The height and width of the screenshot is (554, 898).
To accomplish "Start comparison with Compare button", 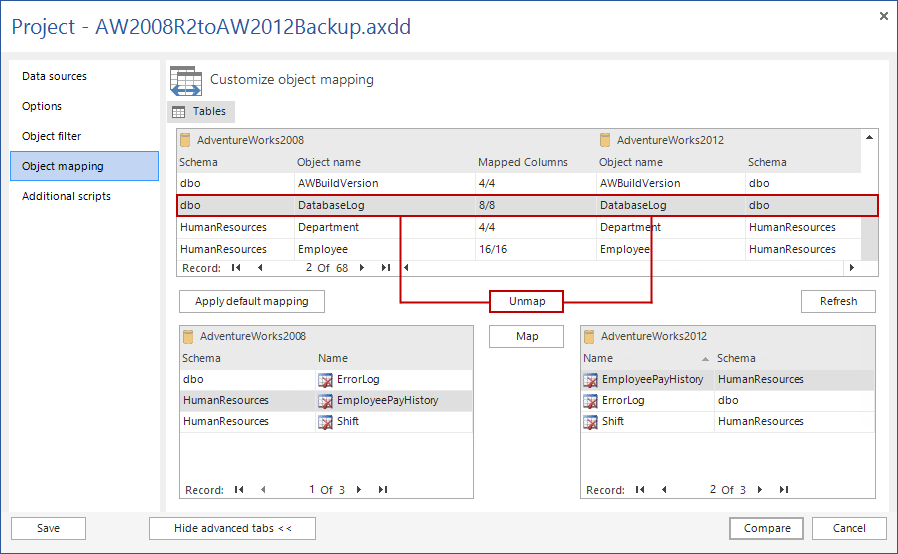I will [766, 528].
